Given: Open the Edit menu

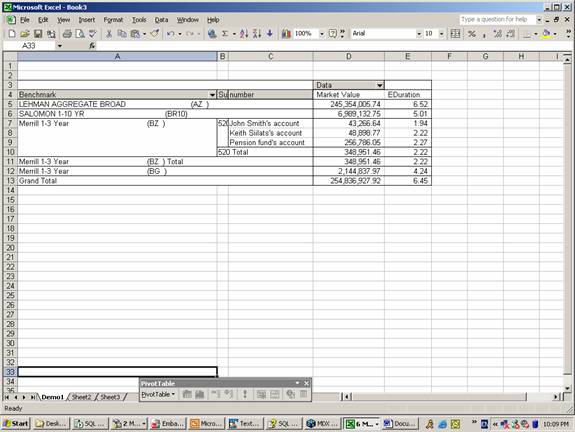Looking at the screenshot, I should click(43, 20).
